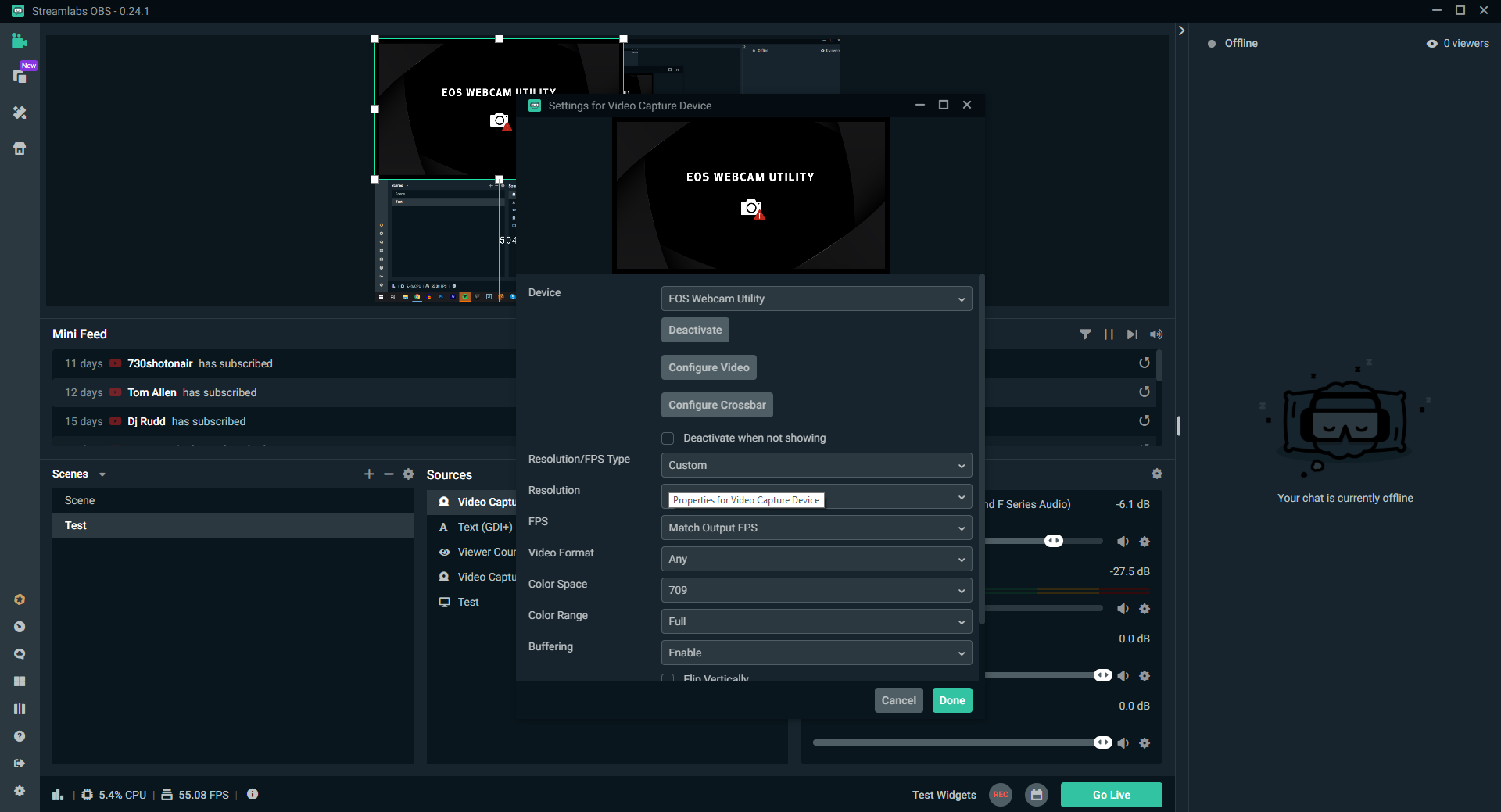Click the Done button in settings dialog
Screen dimensions: 1501x812
tap(951, 700)
